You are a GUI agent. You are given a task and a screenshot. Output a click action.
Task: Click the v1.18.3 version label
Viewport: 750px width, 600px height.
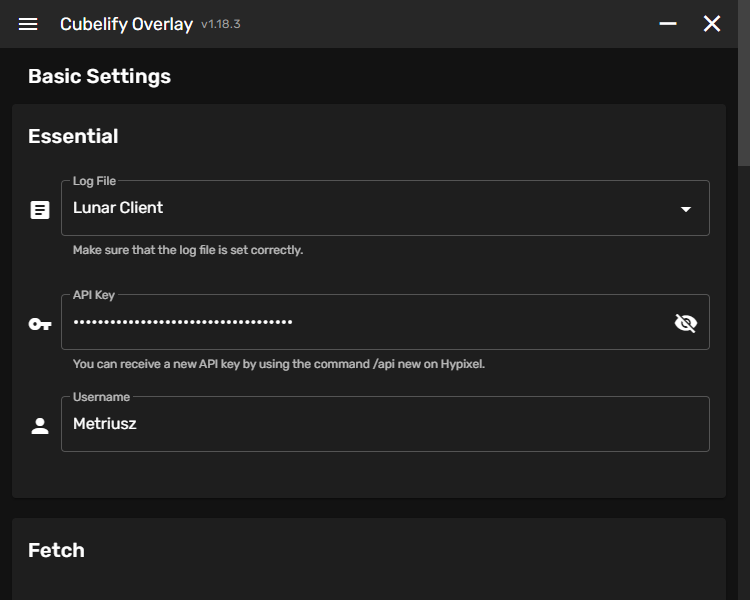coord(221,24)
